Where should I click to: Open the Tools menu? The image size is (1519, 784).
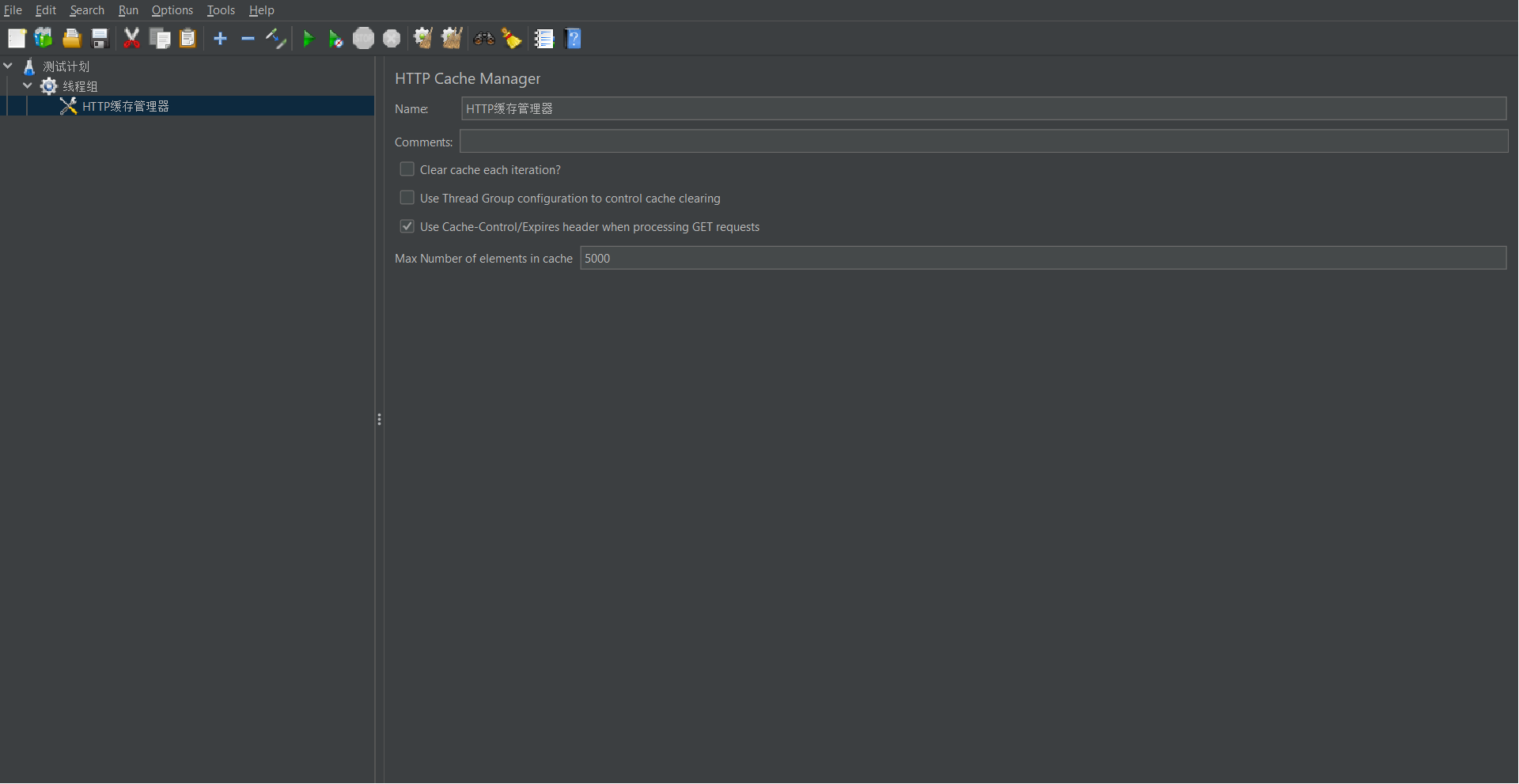click(221, 10)
